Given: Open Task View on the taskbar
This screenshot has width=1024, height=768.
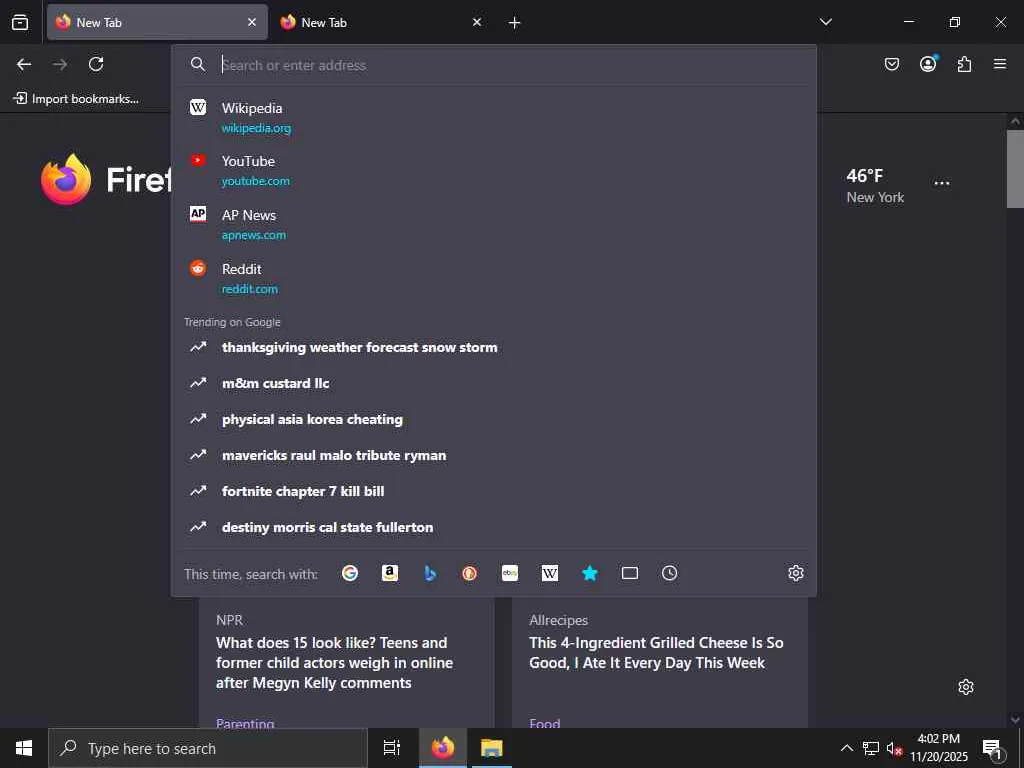Looking at the screenshot, I should 392,748.
